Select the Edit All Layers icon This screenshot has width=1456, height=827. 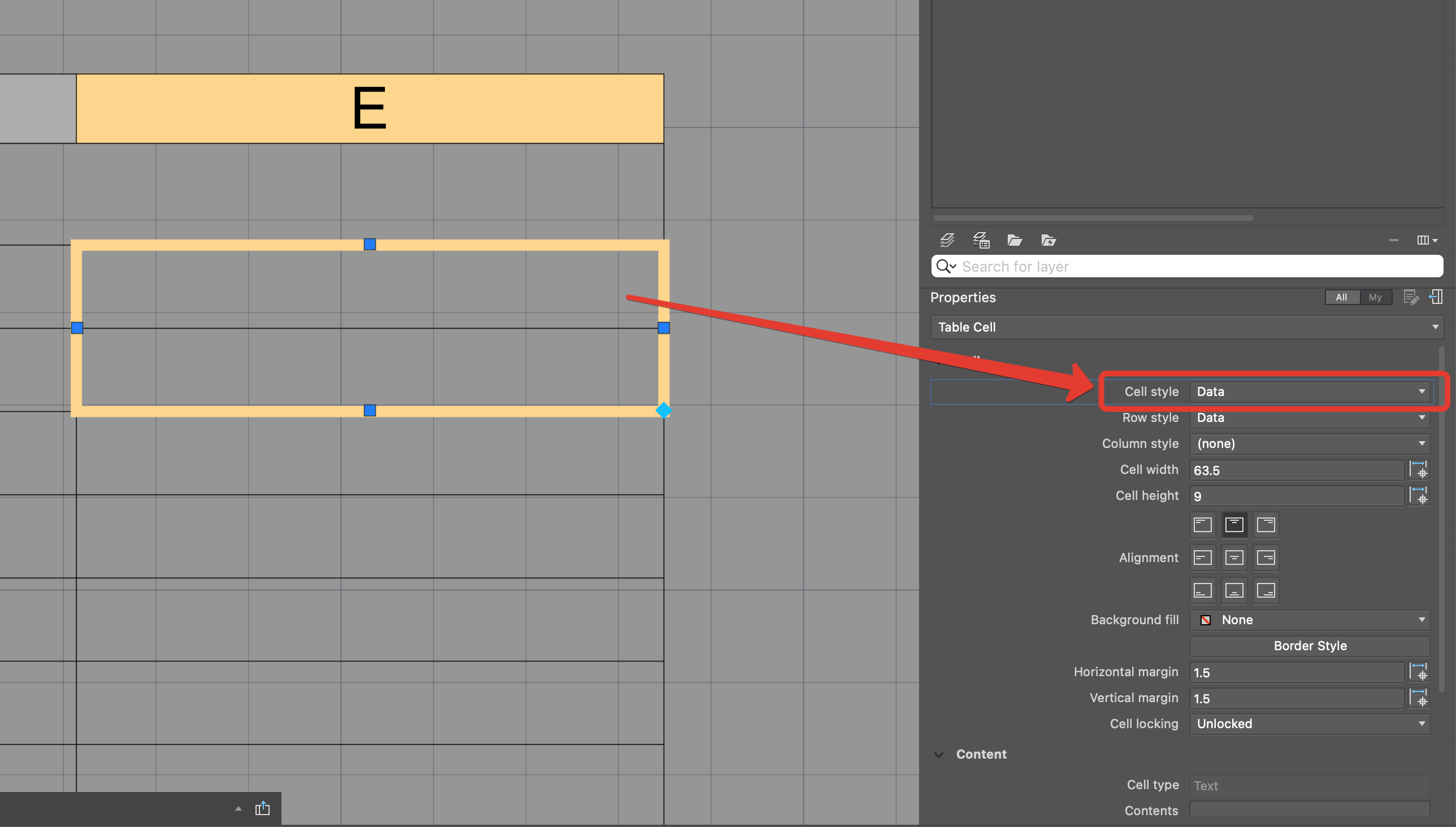(947, 240)
